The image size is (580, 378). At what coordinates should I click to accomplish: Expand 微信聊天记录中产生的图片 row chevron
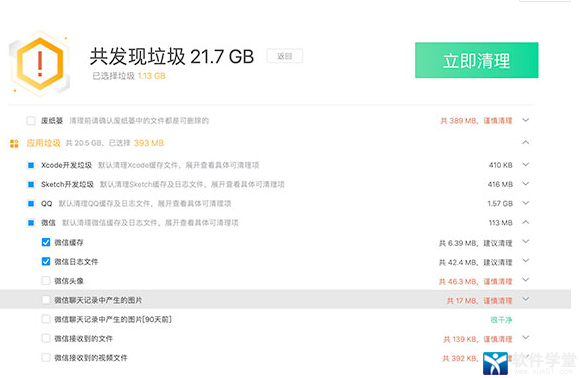pyautogui.click(x=526, y=299)
